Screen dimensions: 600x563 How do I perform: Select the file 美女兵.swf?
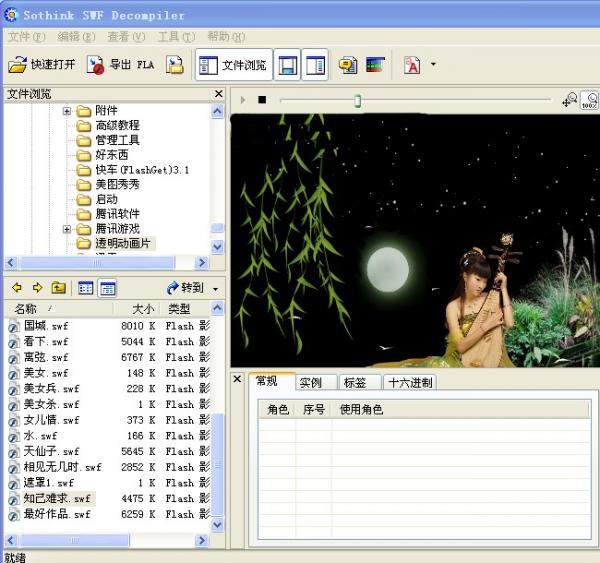point(44,389)
